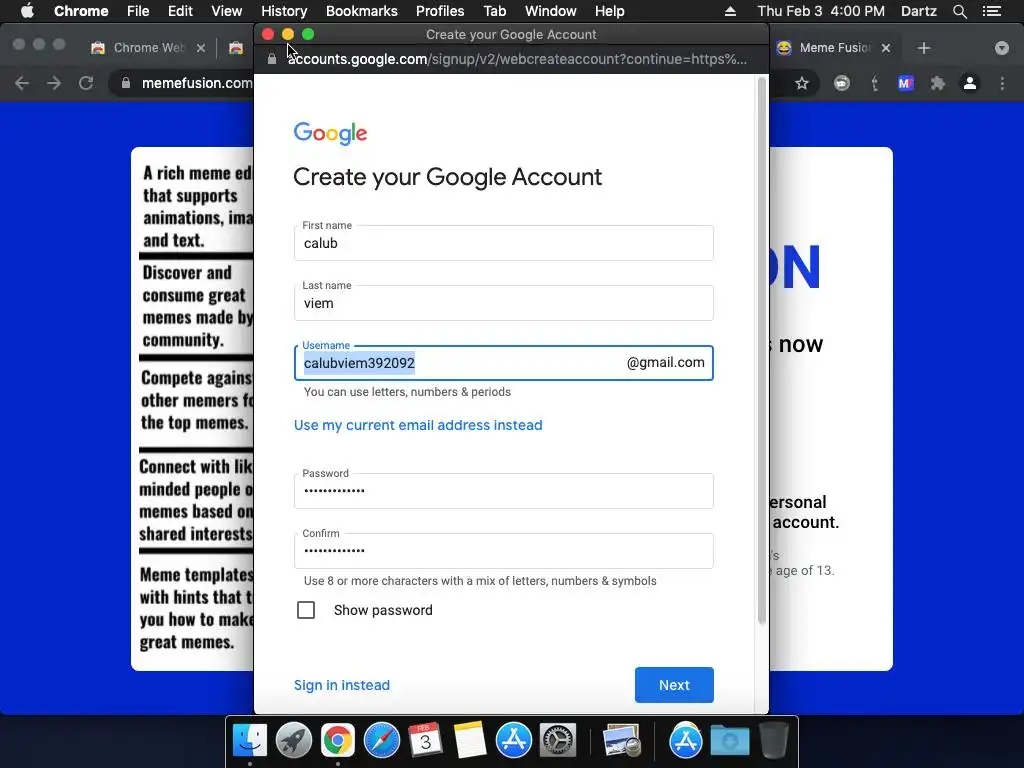Viewport: 1024px width, 768px height.
Task: Click the Confirm password field
Action: point(504,551)
